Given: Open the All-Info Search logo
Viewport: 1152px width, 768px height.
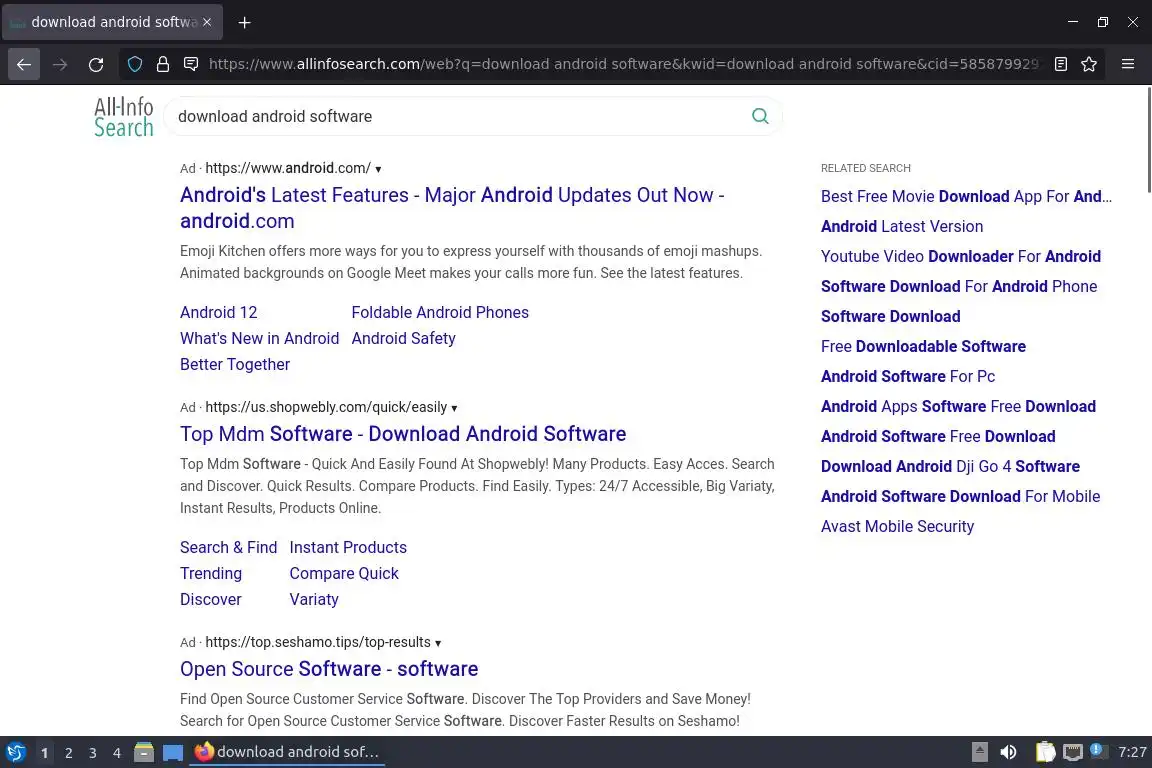Looking at the screenshot, I should coord(123,118).
